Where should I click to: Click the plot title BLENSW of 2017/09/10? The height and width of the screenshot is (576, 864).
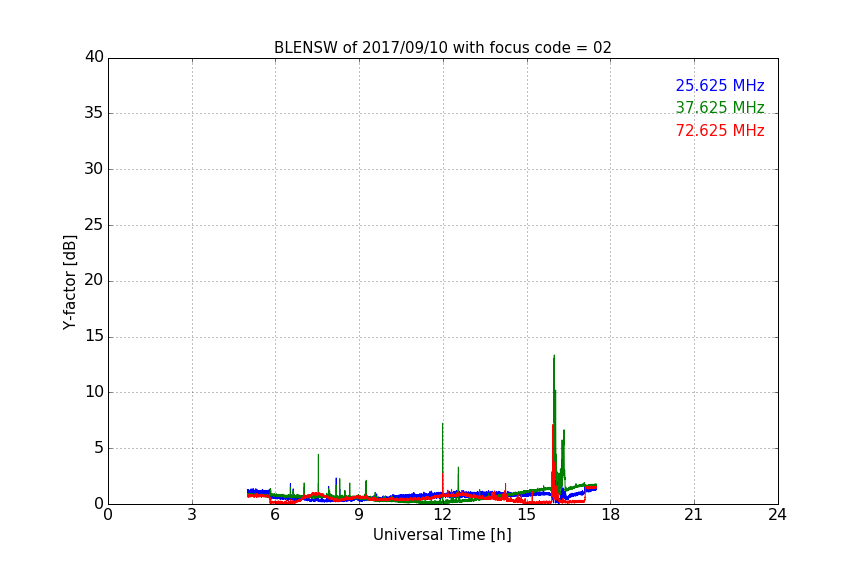point(442,48)
